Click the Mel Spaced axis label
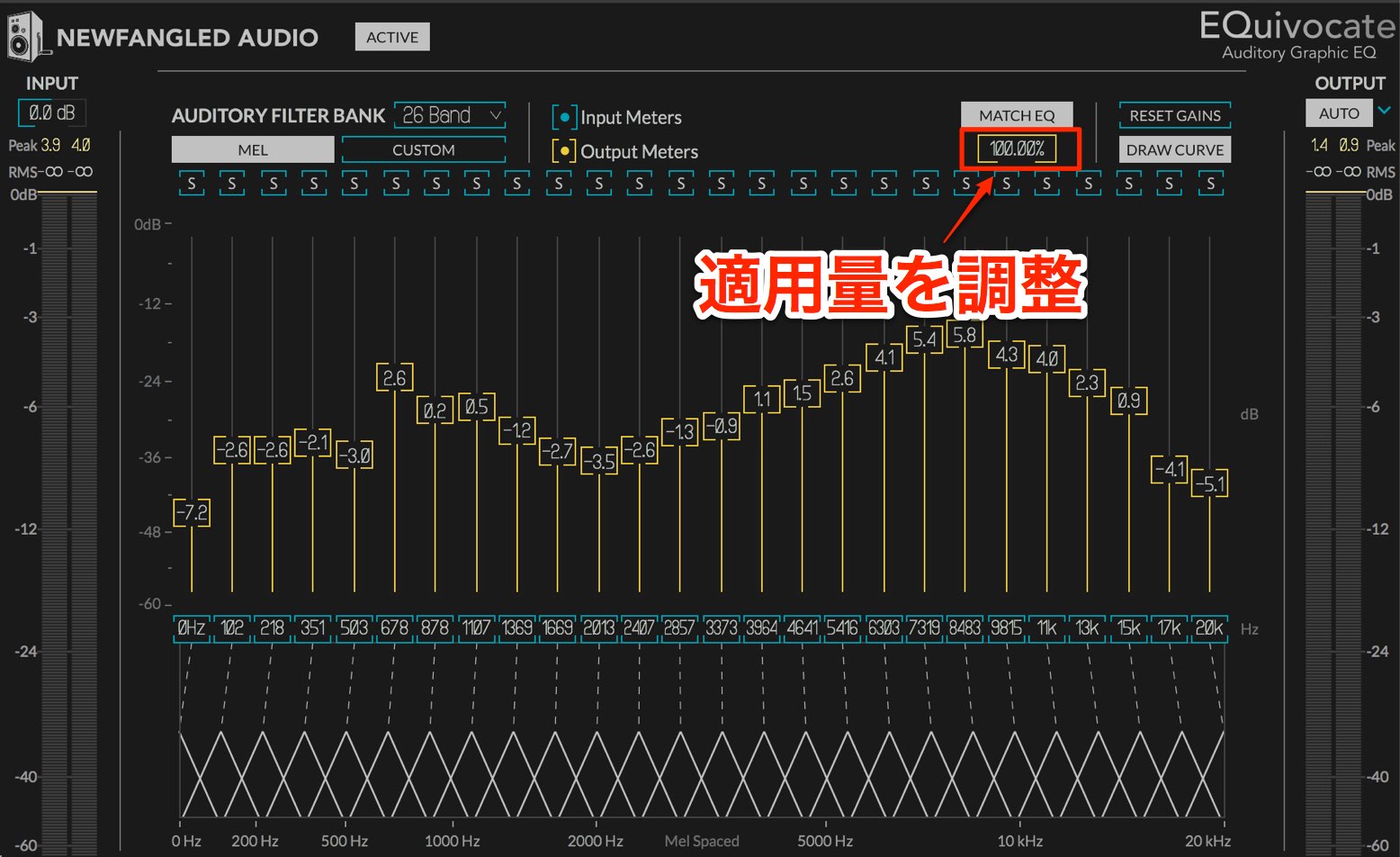1400x857 pixels. pos(702,841)
